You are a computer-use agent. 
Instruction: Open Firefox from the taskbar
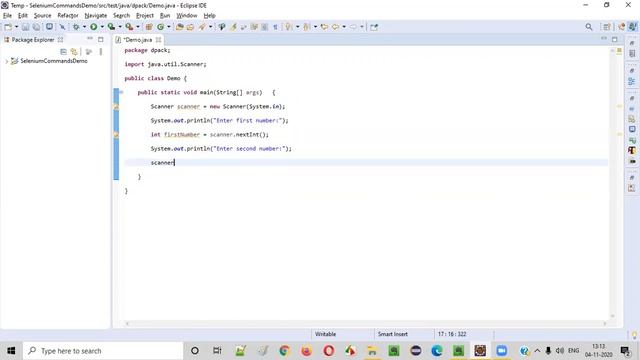pyautogui.click(x=306, y=351)
